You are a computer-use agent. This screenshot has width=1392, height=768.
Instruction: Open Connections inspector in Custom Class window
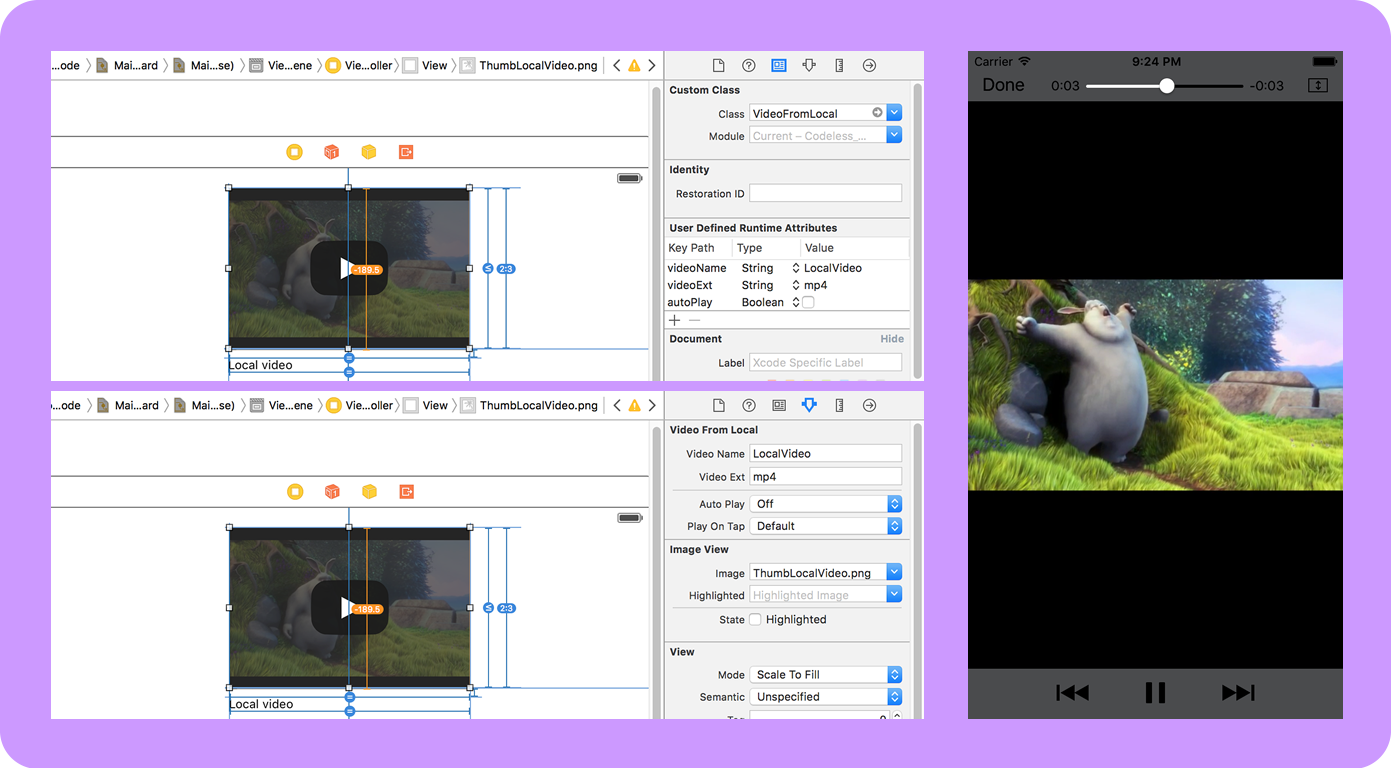coord(869,65)
